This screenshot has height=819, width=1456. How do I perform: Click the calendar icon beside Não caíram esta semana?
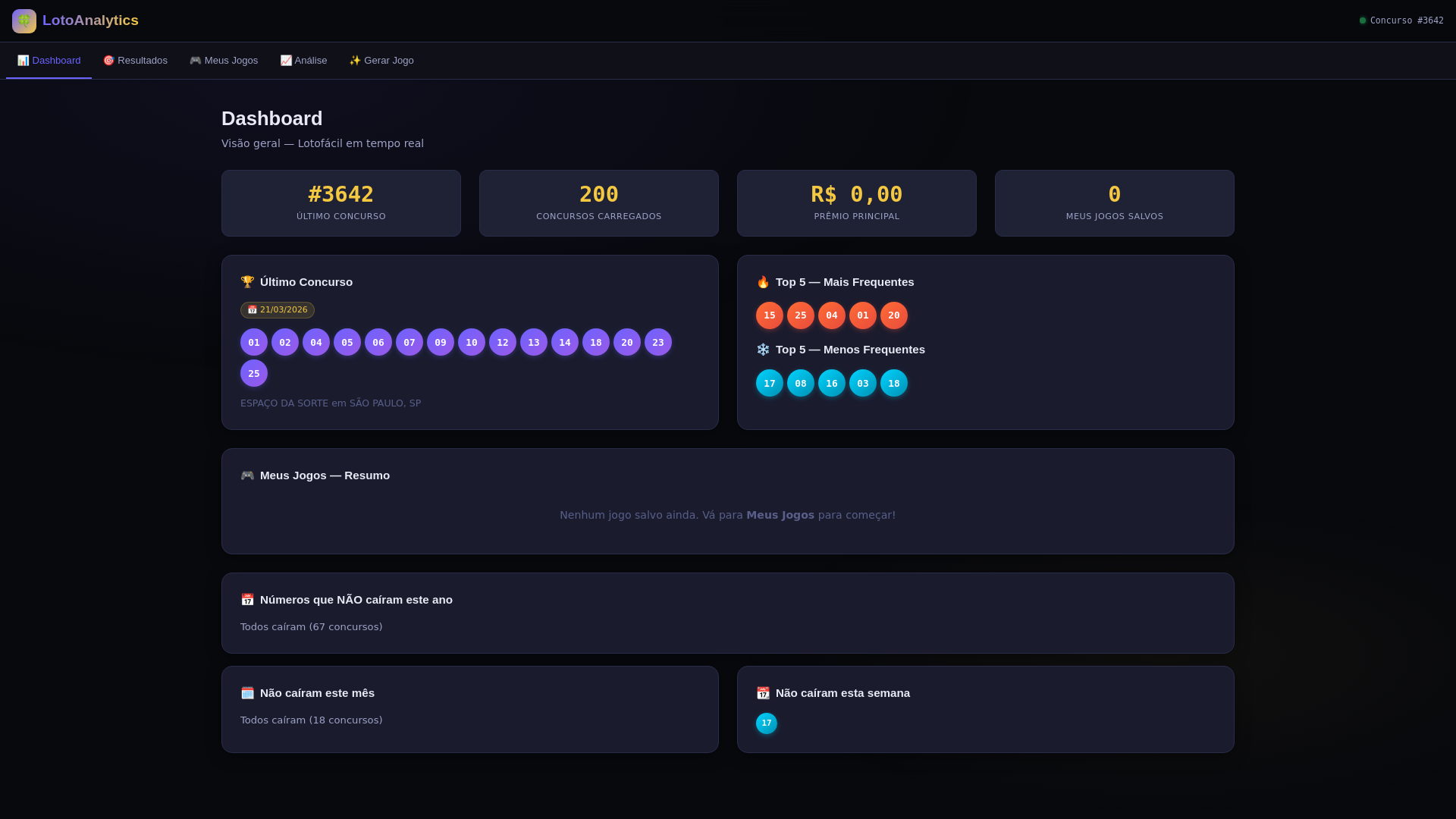[763, 693]
